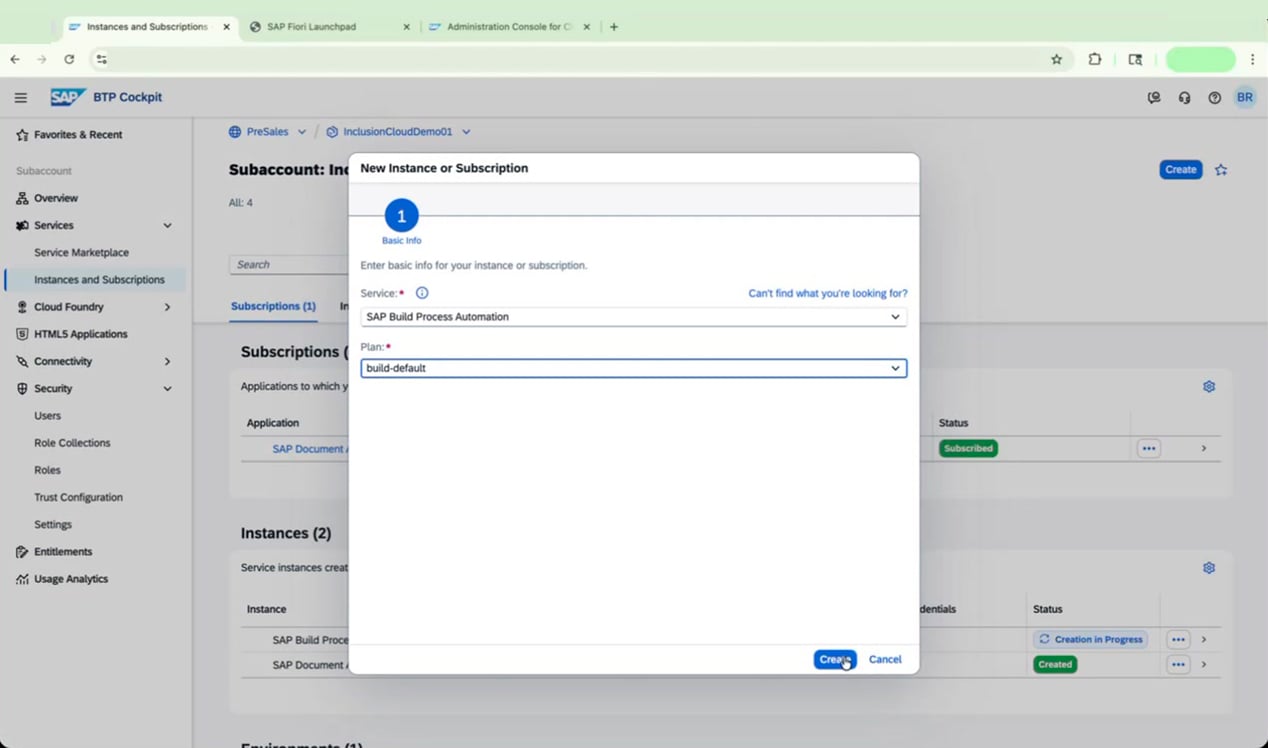Open Entitlements in sidebar

point(63,552)
